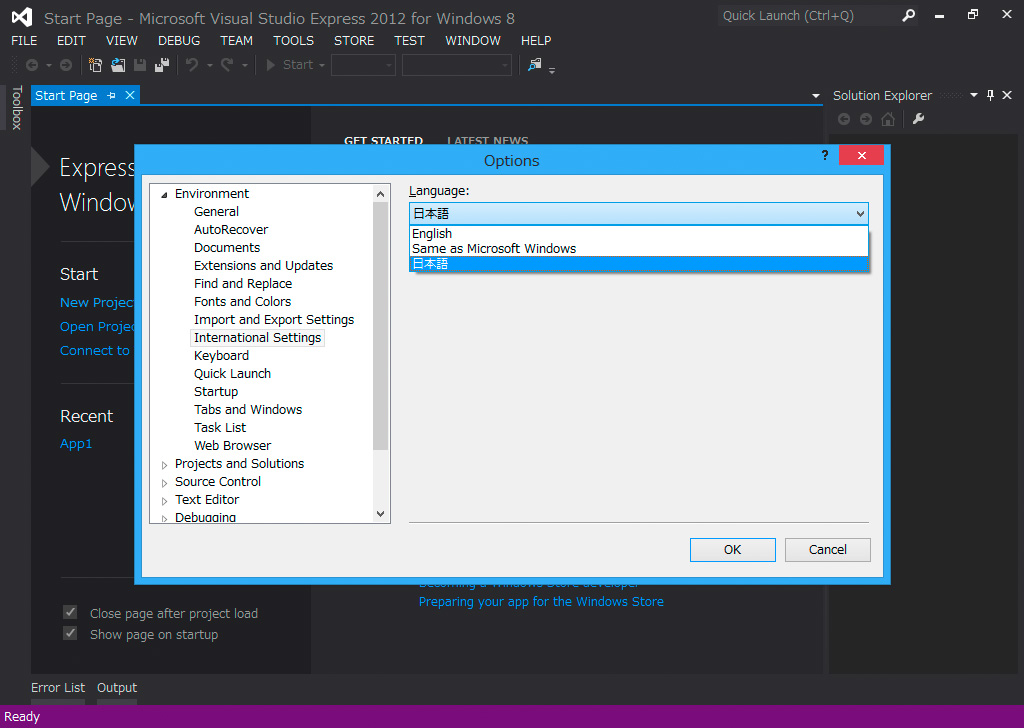1024x728 pixels.
Task: Click the pin icon on Start Page tab
Action: click(x=111, y=95)
